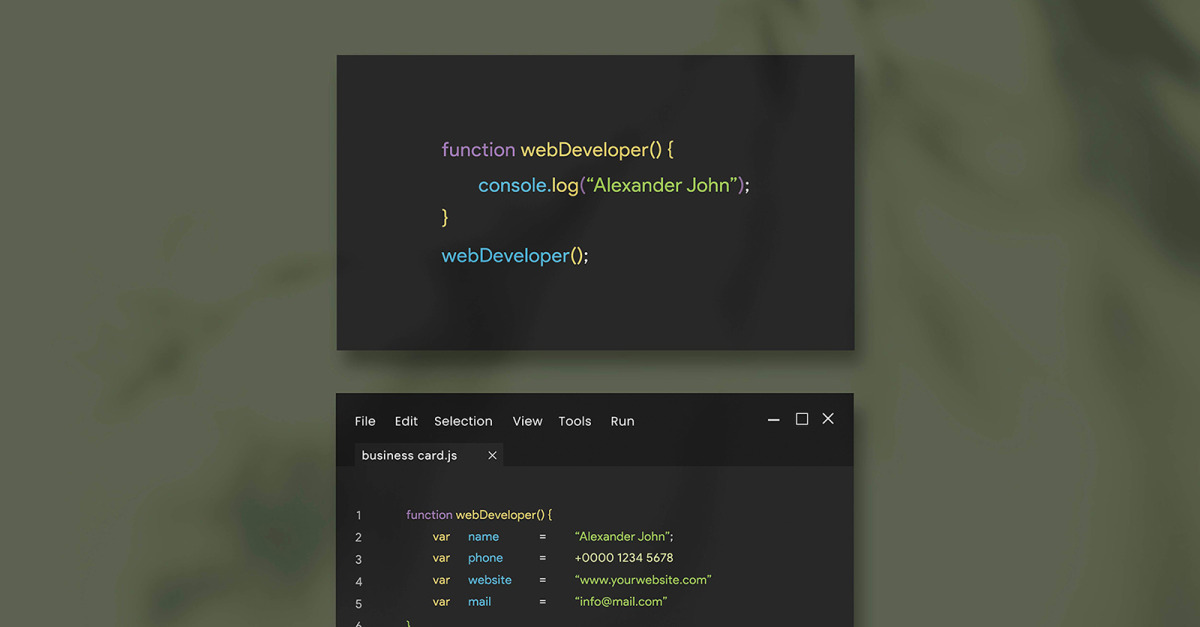Click the string “info@mail.com”
The width and height of the screenshot is (1200, 627).
tap(621, 602)
